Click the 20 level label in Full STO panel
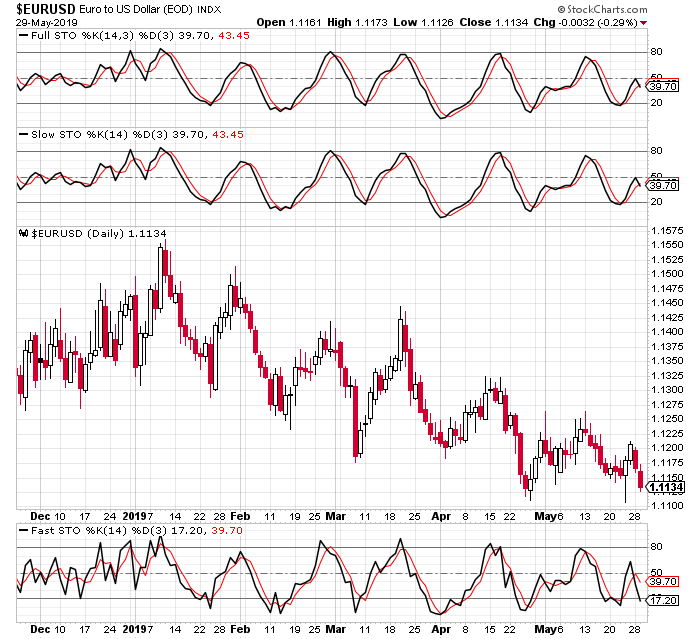Viewport: 700px width, 639px height. (656, 103)
